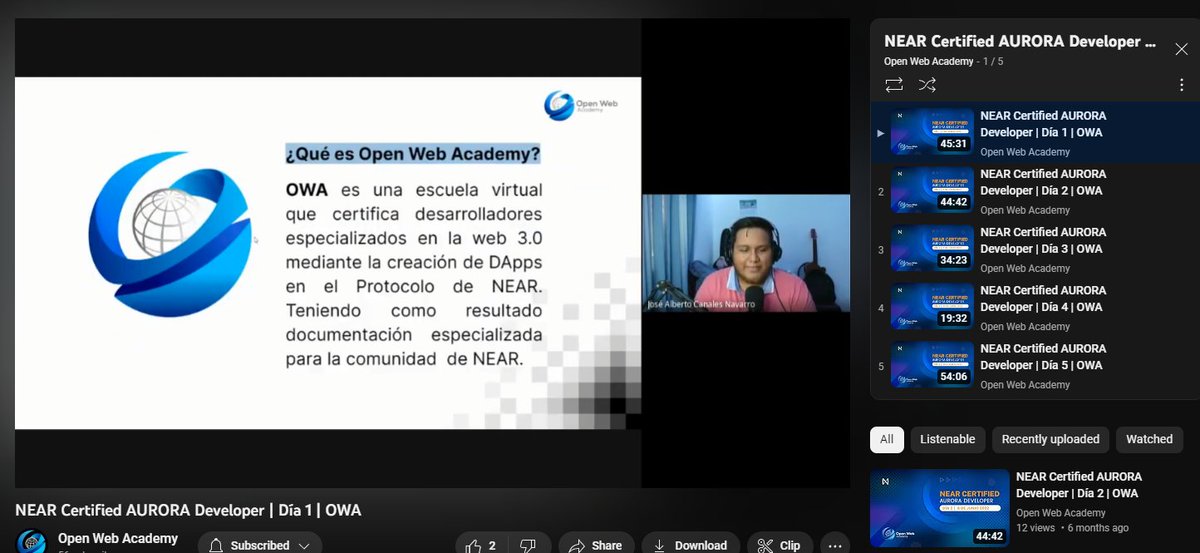Select the Recently uploaded filter chip

[1050, 439]
